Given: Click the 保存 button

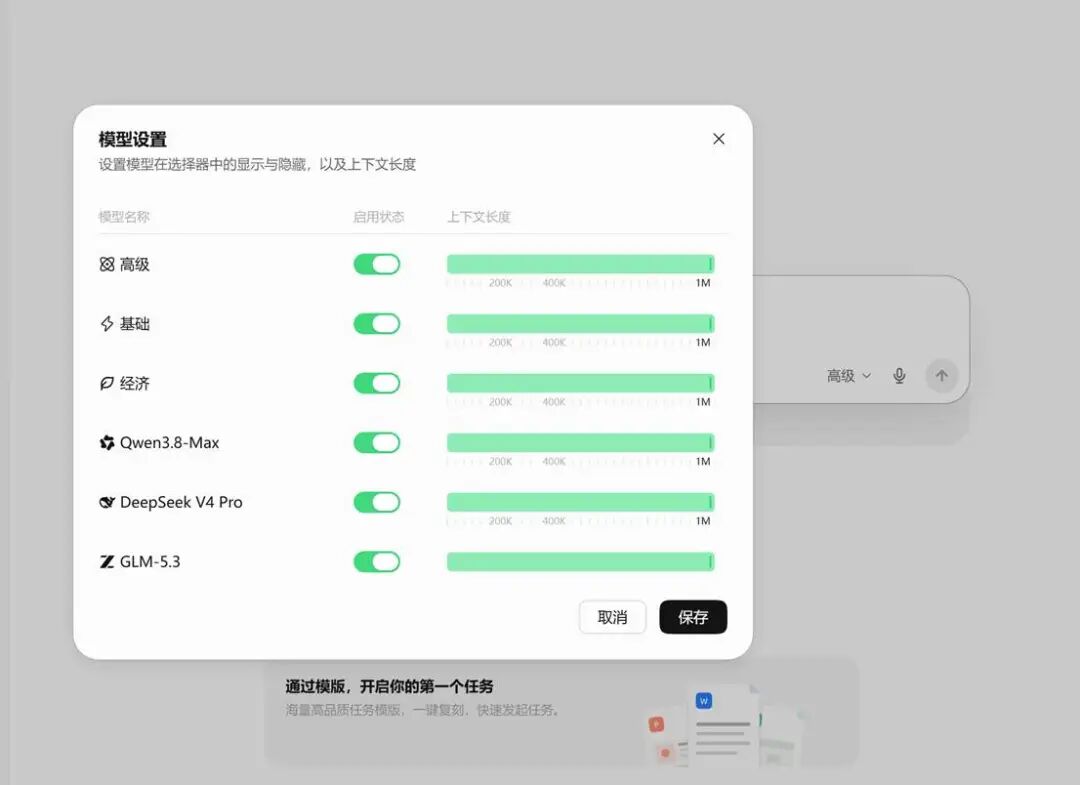Looking at the screenshot, I should (x=693, y=617).
